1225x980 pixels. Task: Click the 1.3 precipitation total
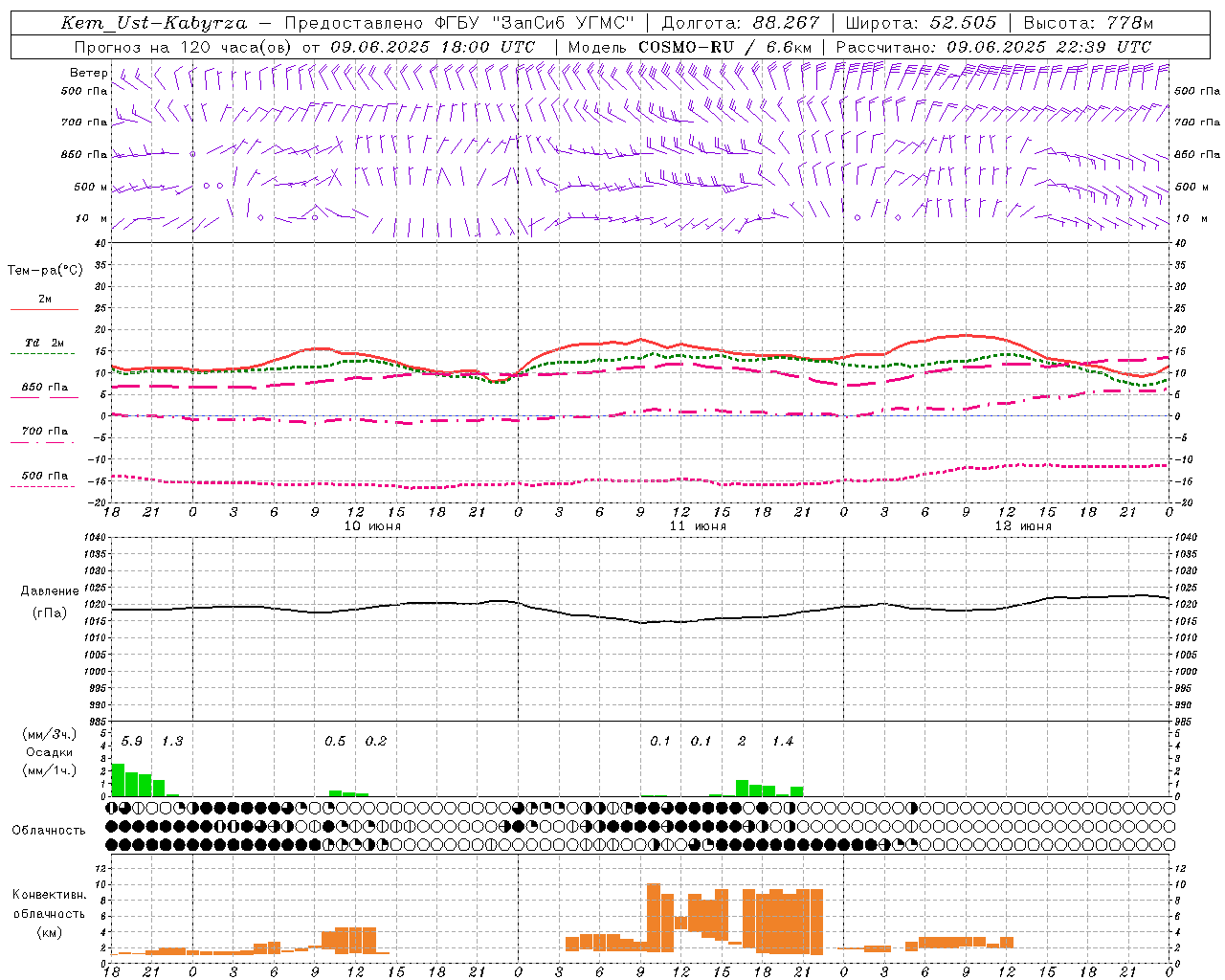pyautogui.click(x=172, y=742)
